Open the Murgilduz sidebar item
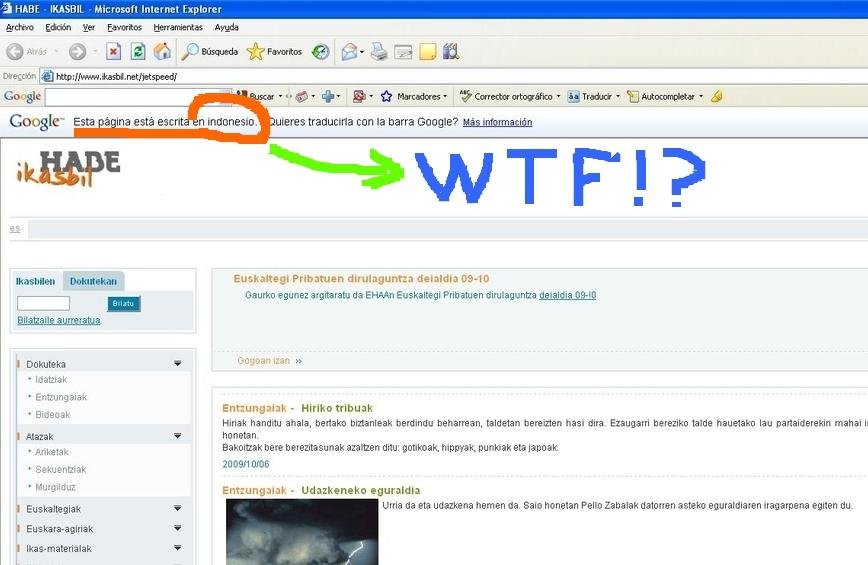The image size is (868, 565). [55, 488]
